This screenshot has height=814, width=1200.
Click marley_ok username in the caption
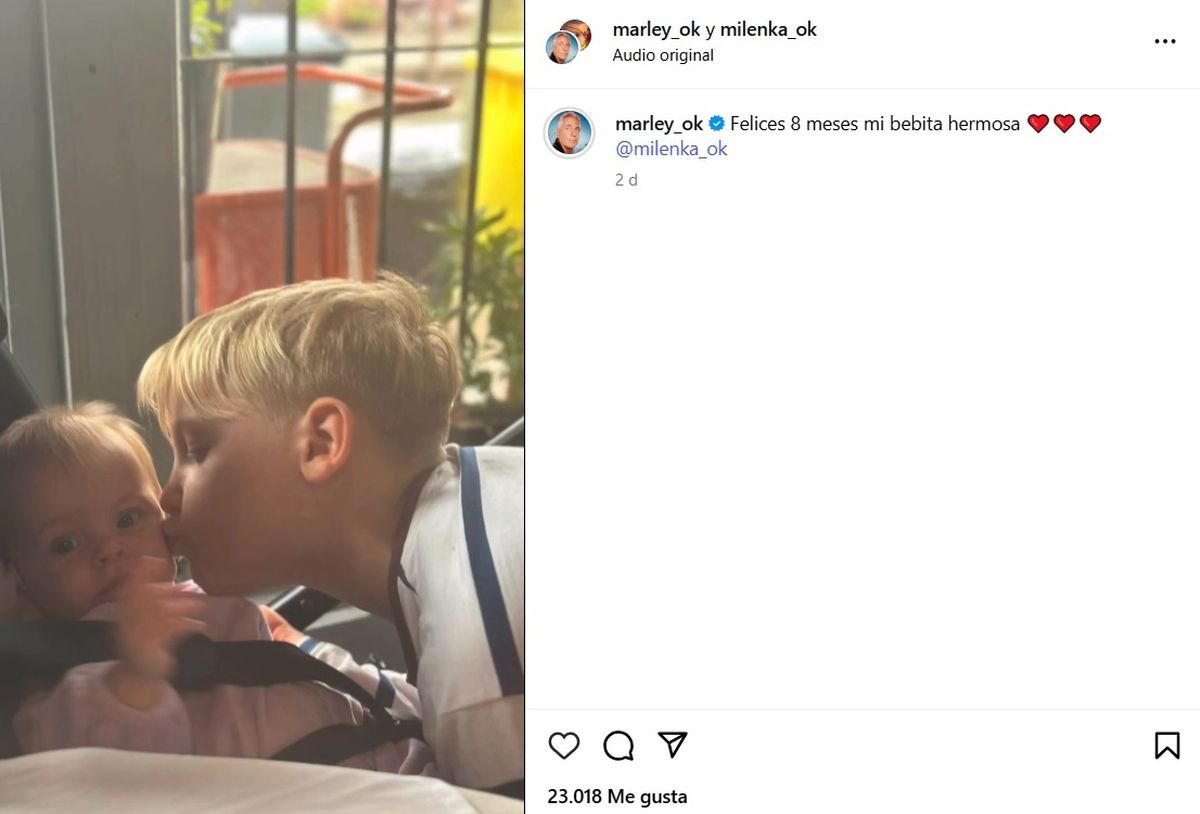(x=659, y=124)
